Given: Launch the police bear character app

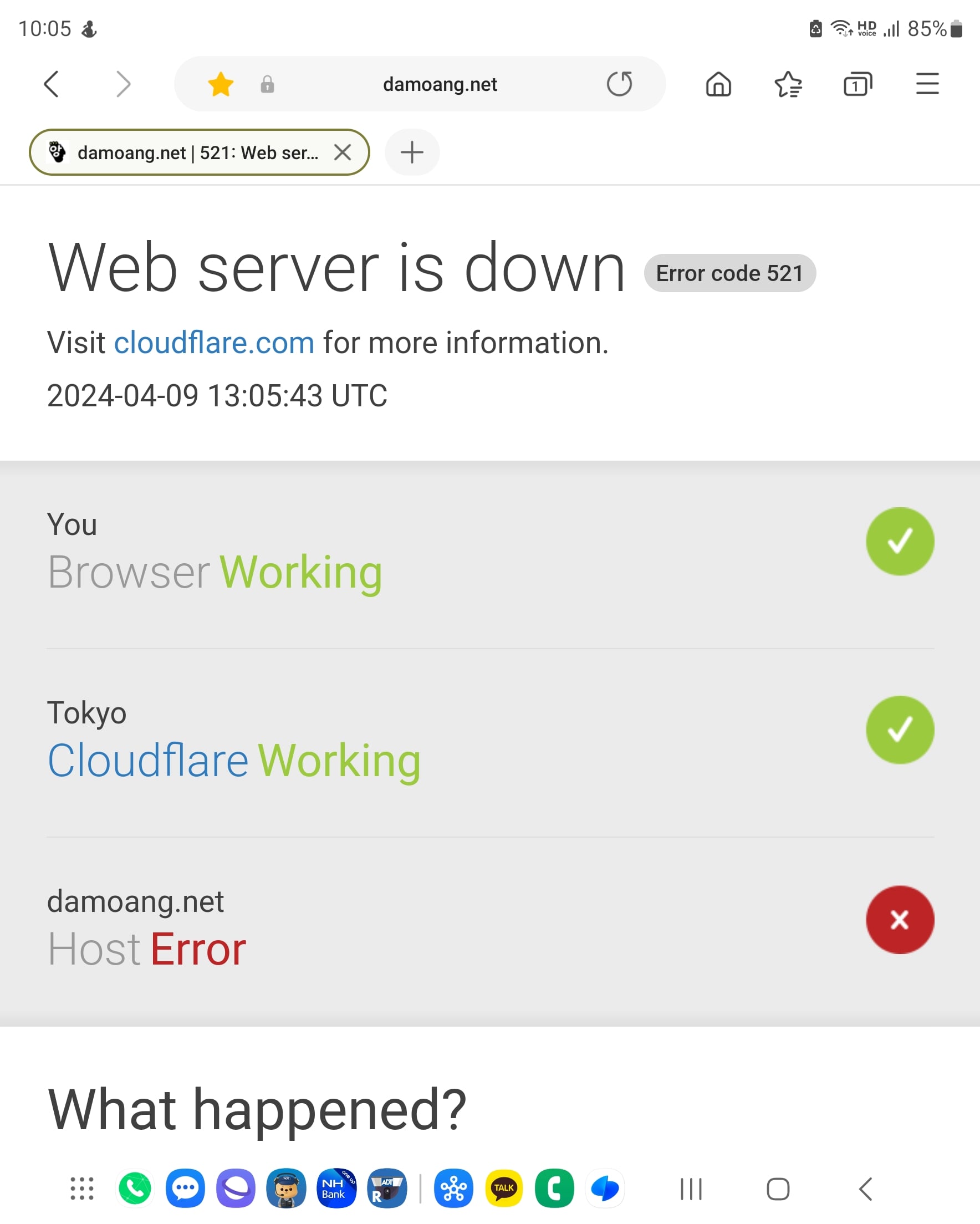Looking at the screenshot, I should (286, 1188).
